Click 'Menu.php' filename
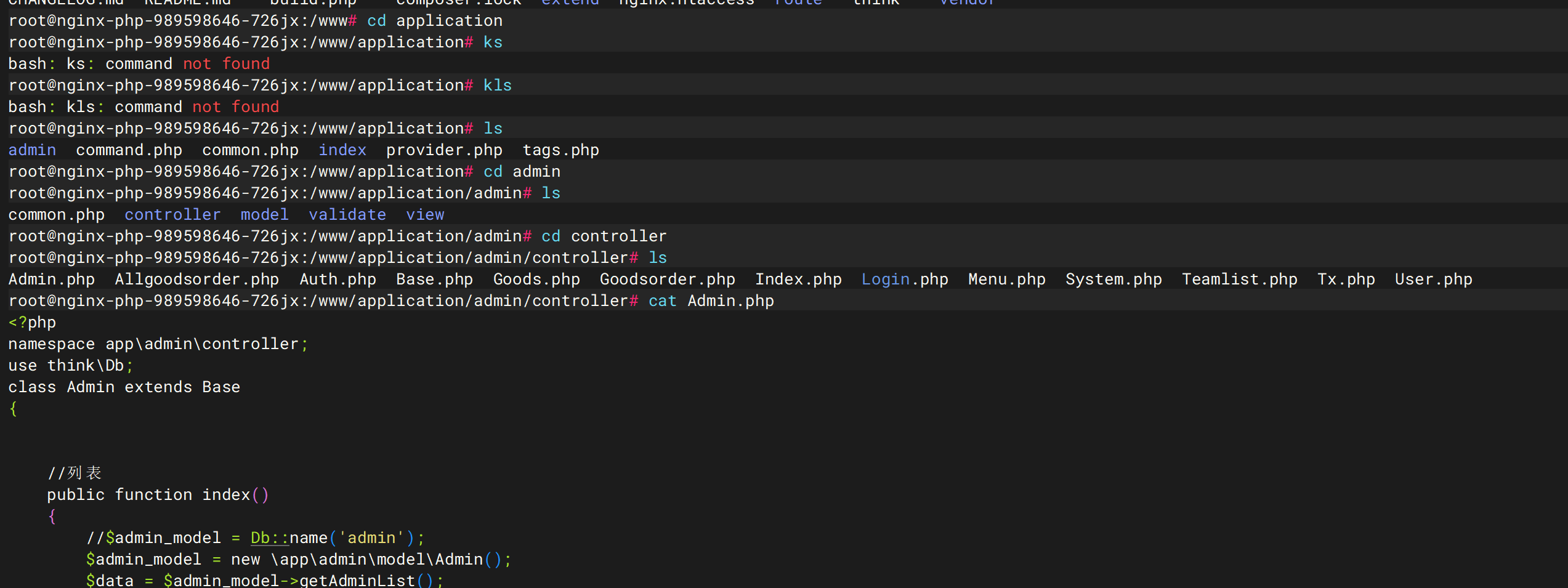Viewport: 1568px width, 588px height. click(1007, 279)
